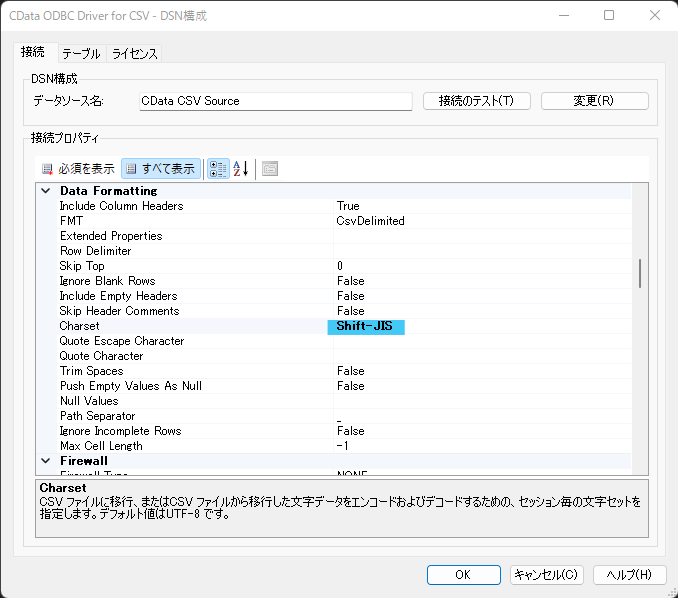Select the Max Cell Length property
The width and height of the screenshot is (678, 598).
tap(101, 446)
